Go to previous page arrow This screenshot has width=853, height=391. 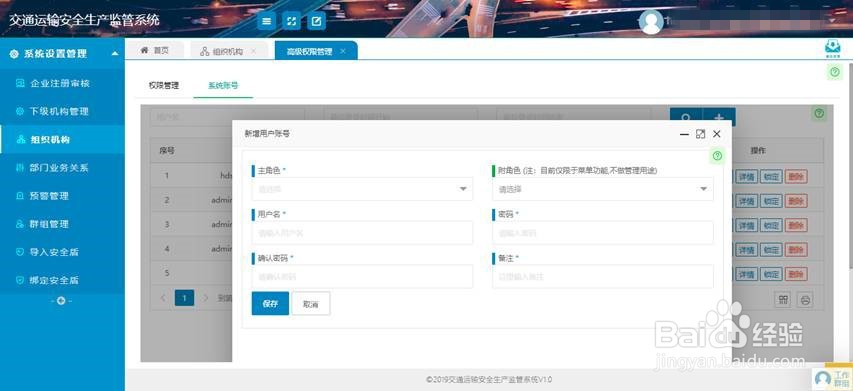(x=163, y=298)
